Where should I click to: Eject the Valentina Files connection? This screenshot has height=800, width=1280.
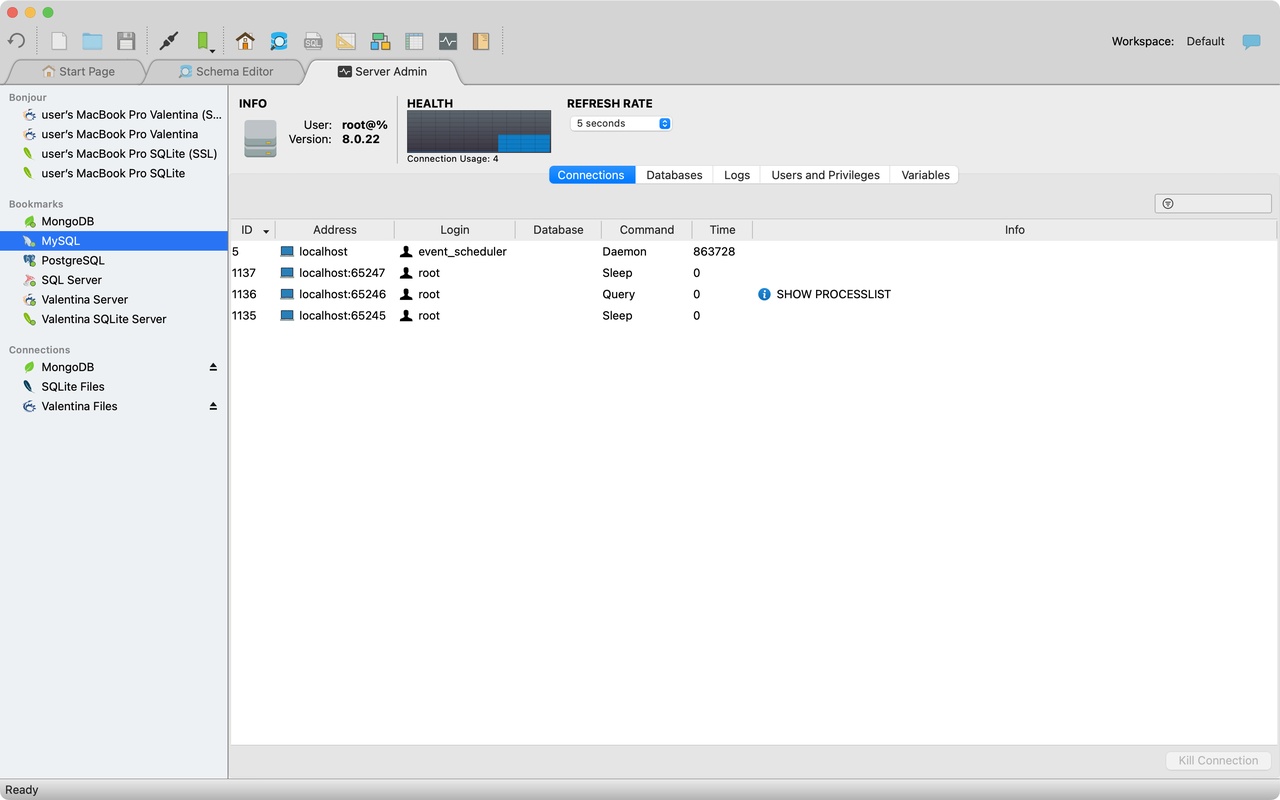[x=213, y=406]
